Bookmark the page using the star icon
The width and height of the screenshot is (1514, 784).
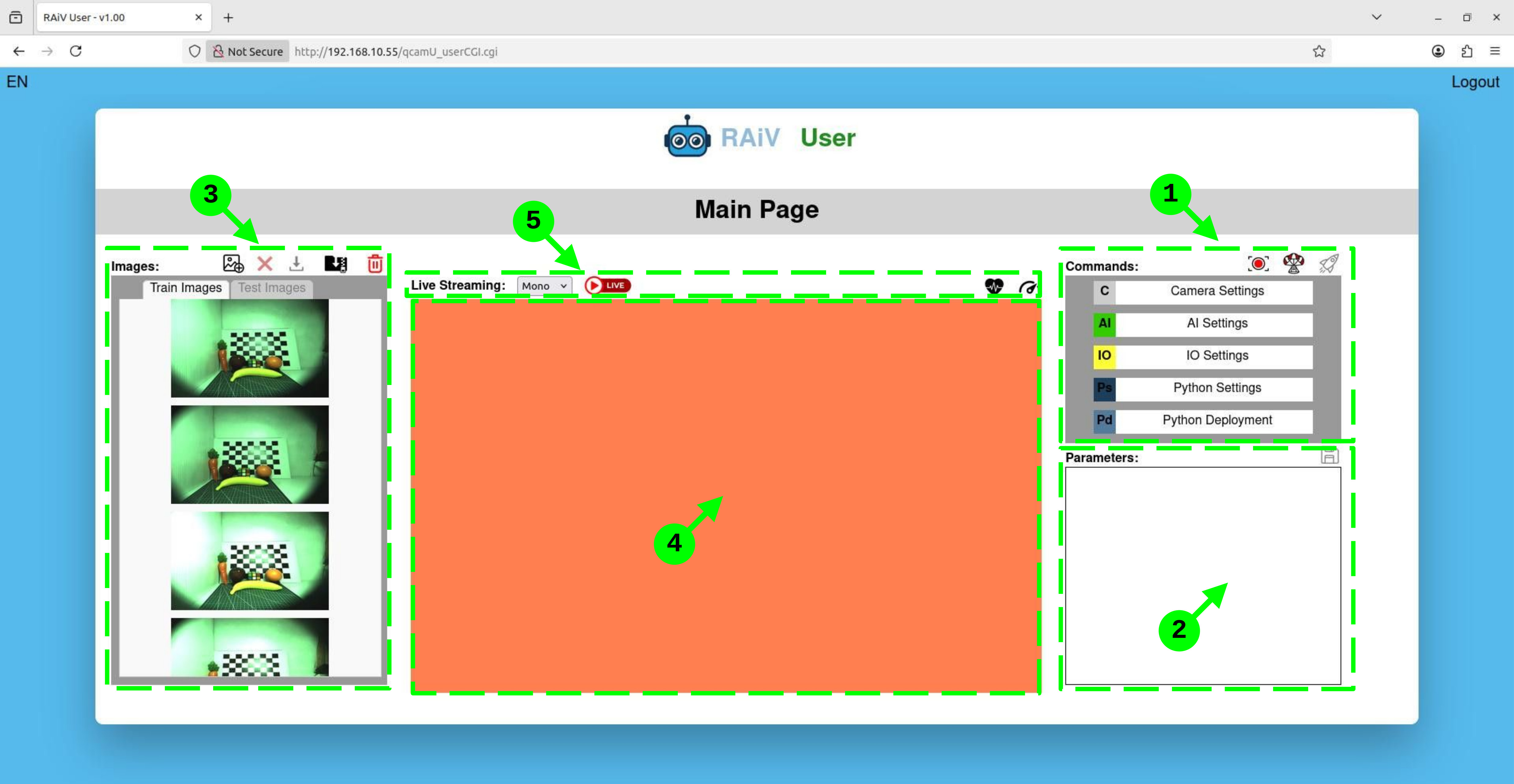coord(1319,51)
